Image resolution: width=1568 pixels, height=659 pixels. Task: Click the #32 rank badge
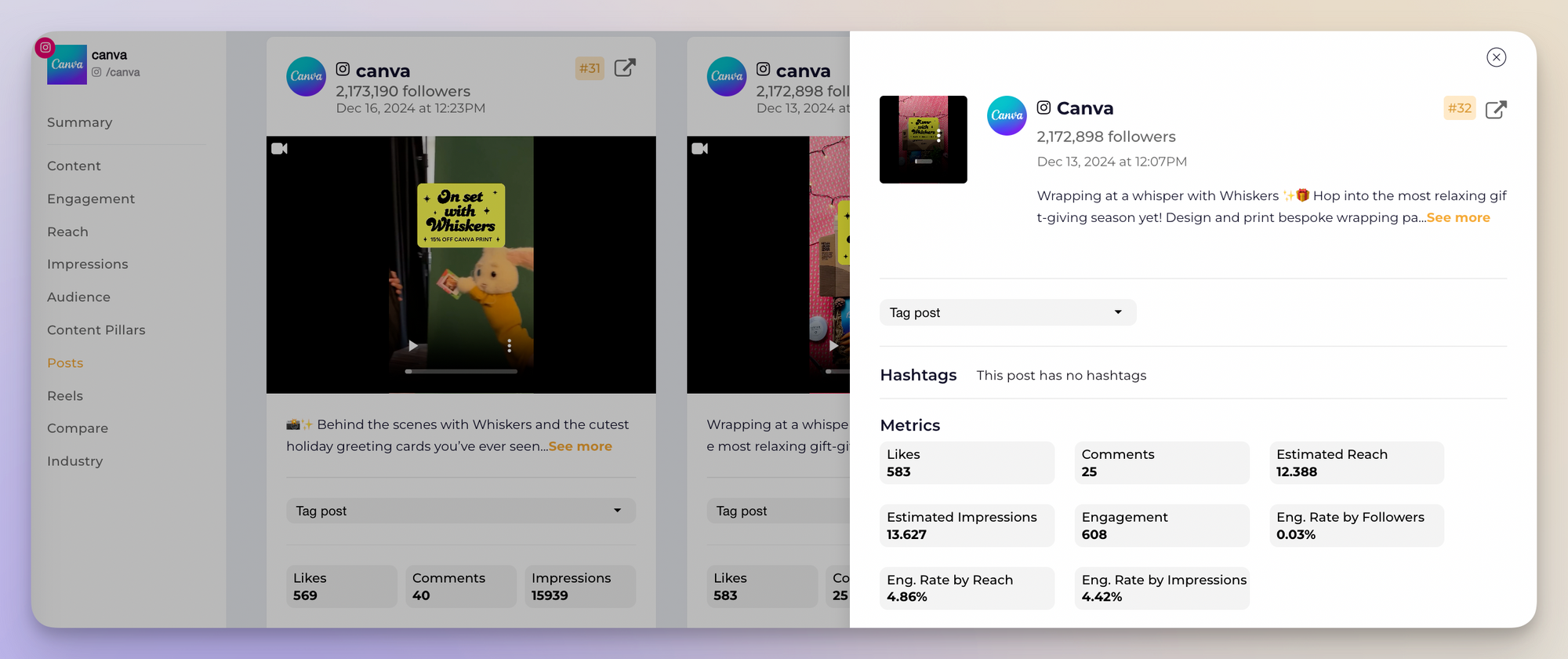[1459, 108]
